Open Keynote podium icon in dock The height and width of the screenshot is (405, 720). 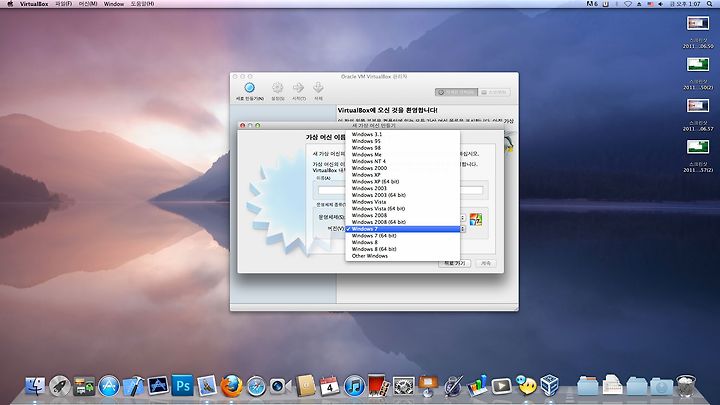428,386
